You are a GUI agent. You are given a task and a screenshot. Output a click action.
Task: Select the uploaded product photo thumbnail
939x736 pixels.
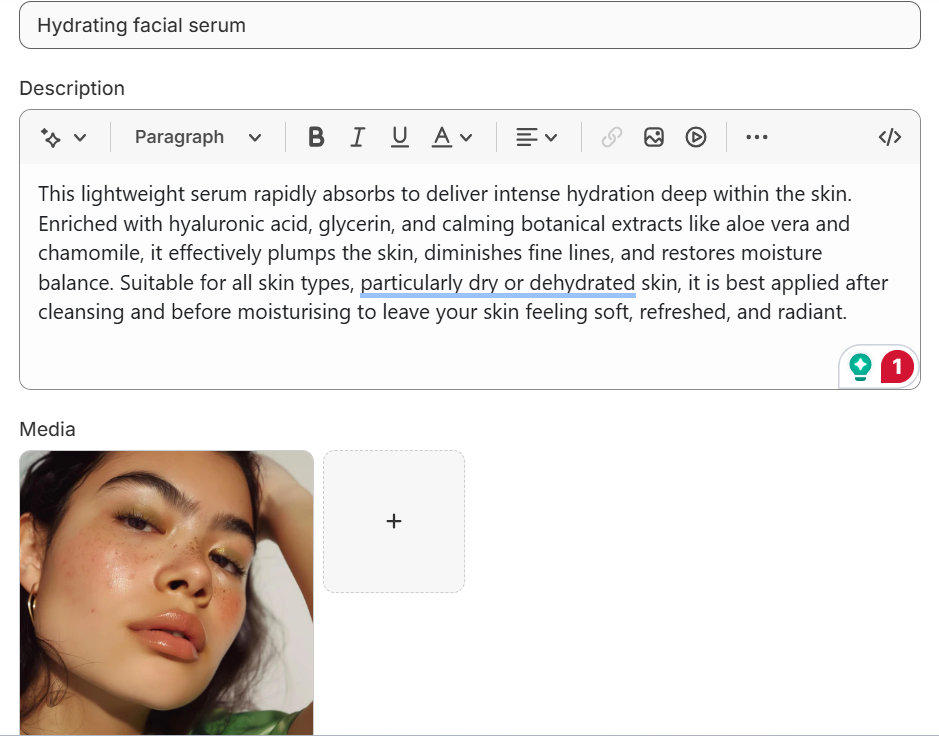166,592
